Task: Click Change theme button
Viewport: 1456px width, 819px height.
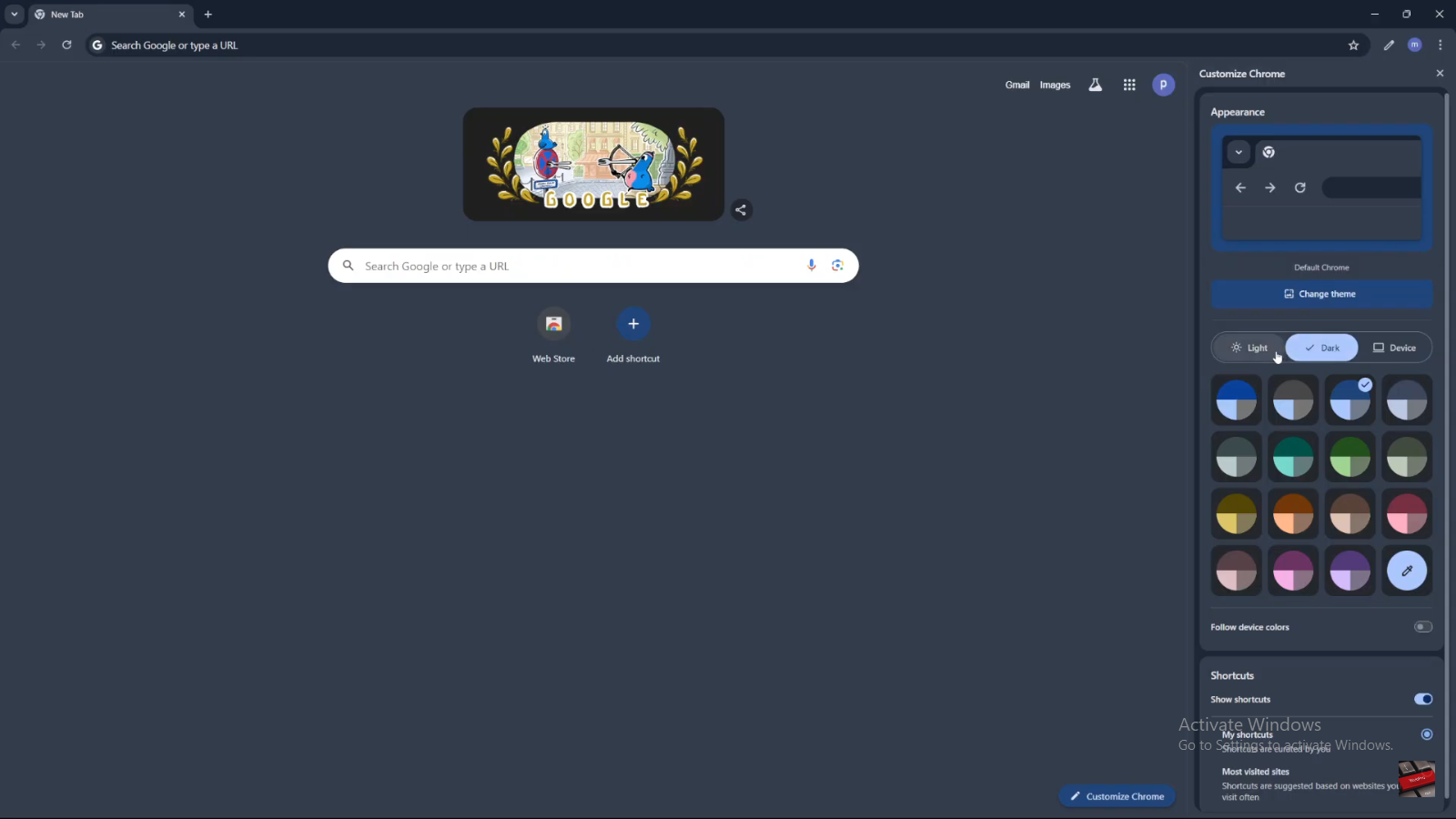Action: (1321, 294)
